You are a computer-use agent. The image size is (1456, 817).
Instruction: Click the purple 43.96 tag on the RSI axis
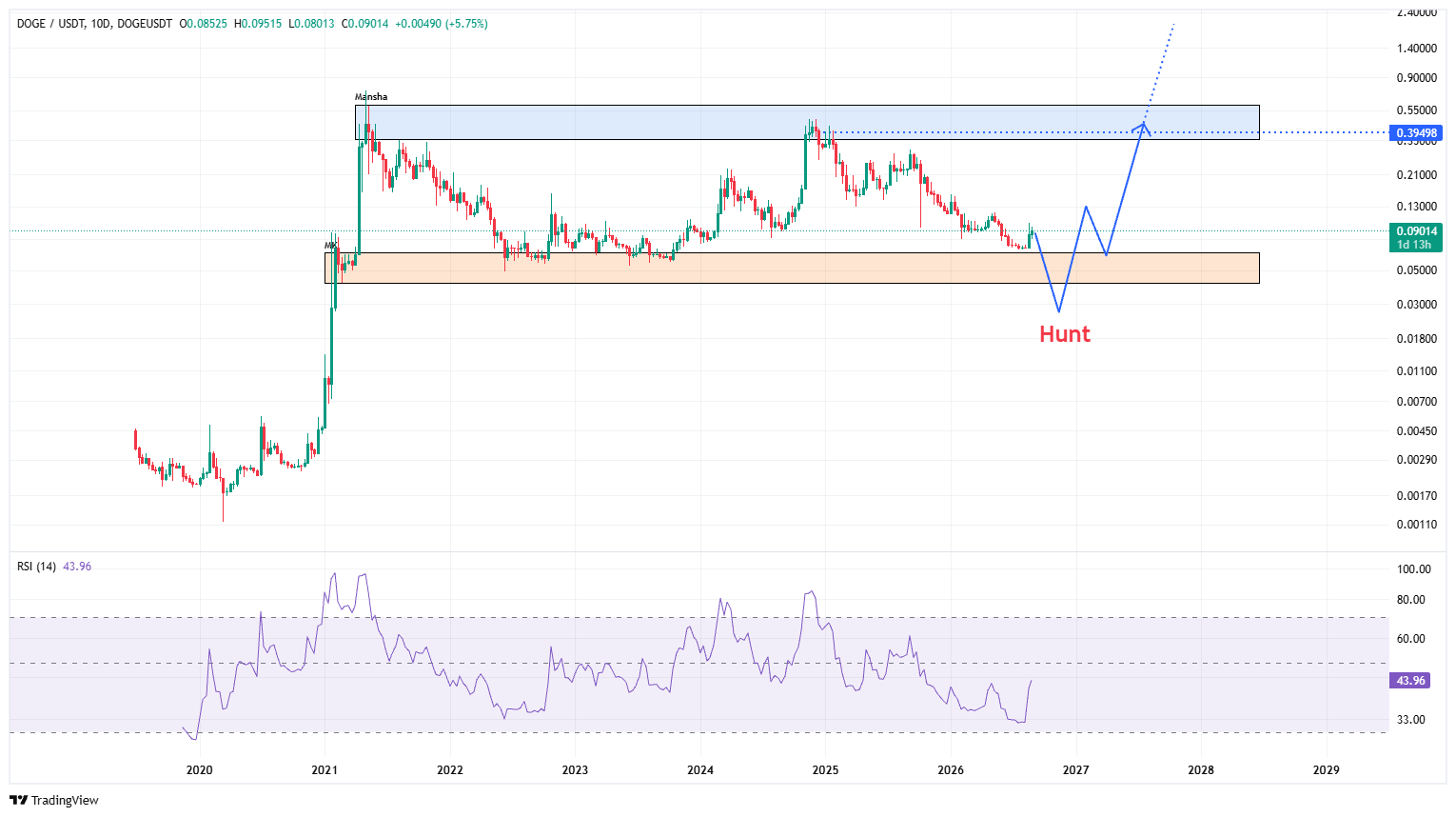(x=1410, y=681)
